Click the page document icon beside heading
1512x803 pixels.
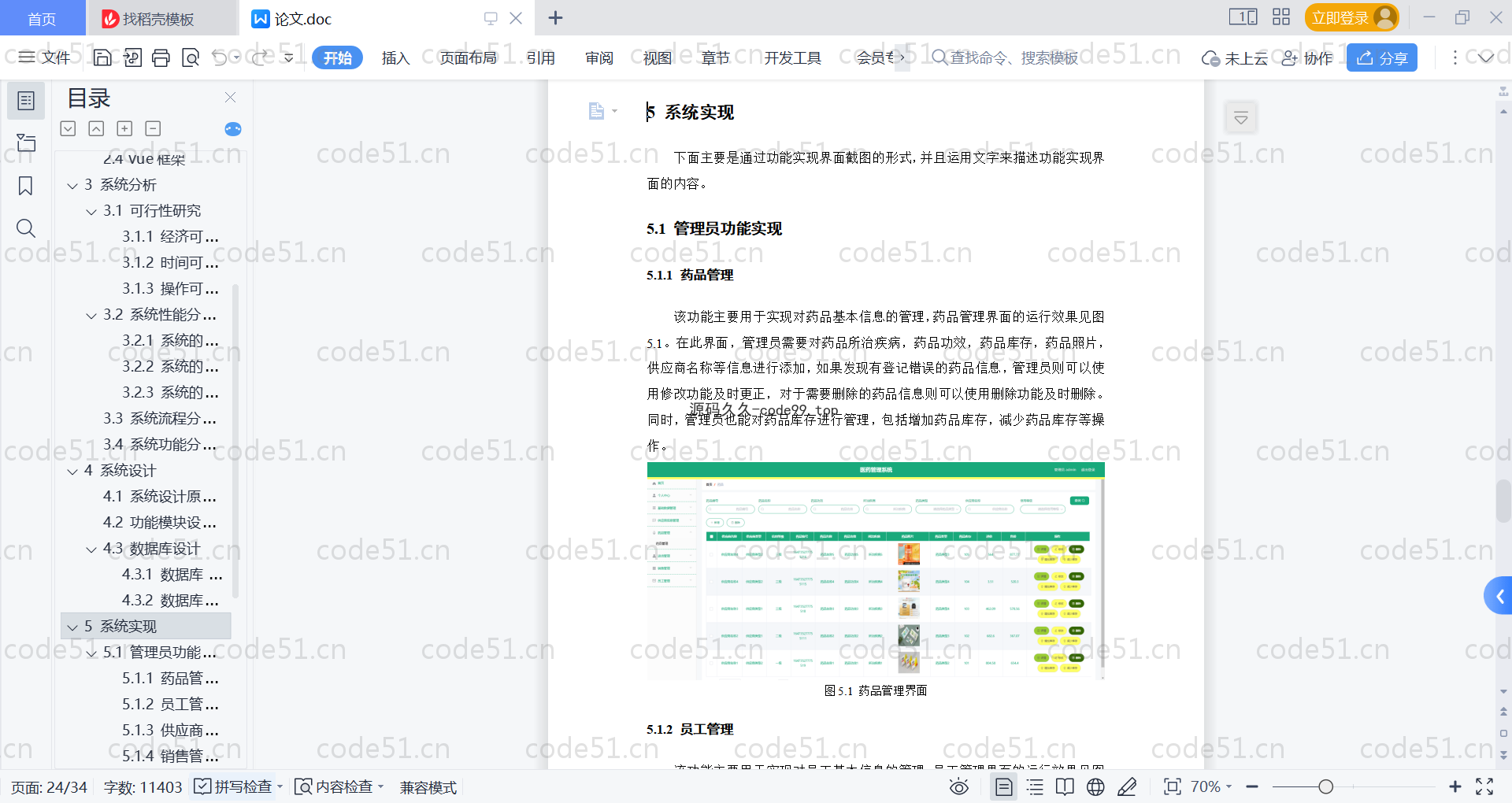pos(596,111)
